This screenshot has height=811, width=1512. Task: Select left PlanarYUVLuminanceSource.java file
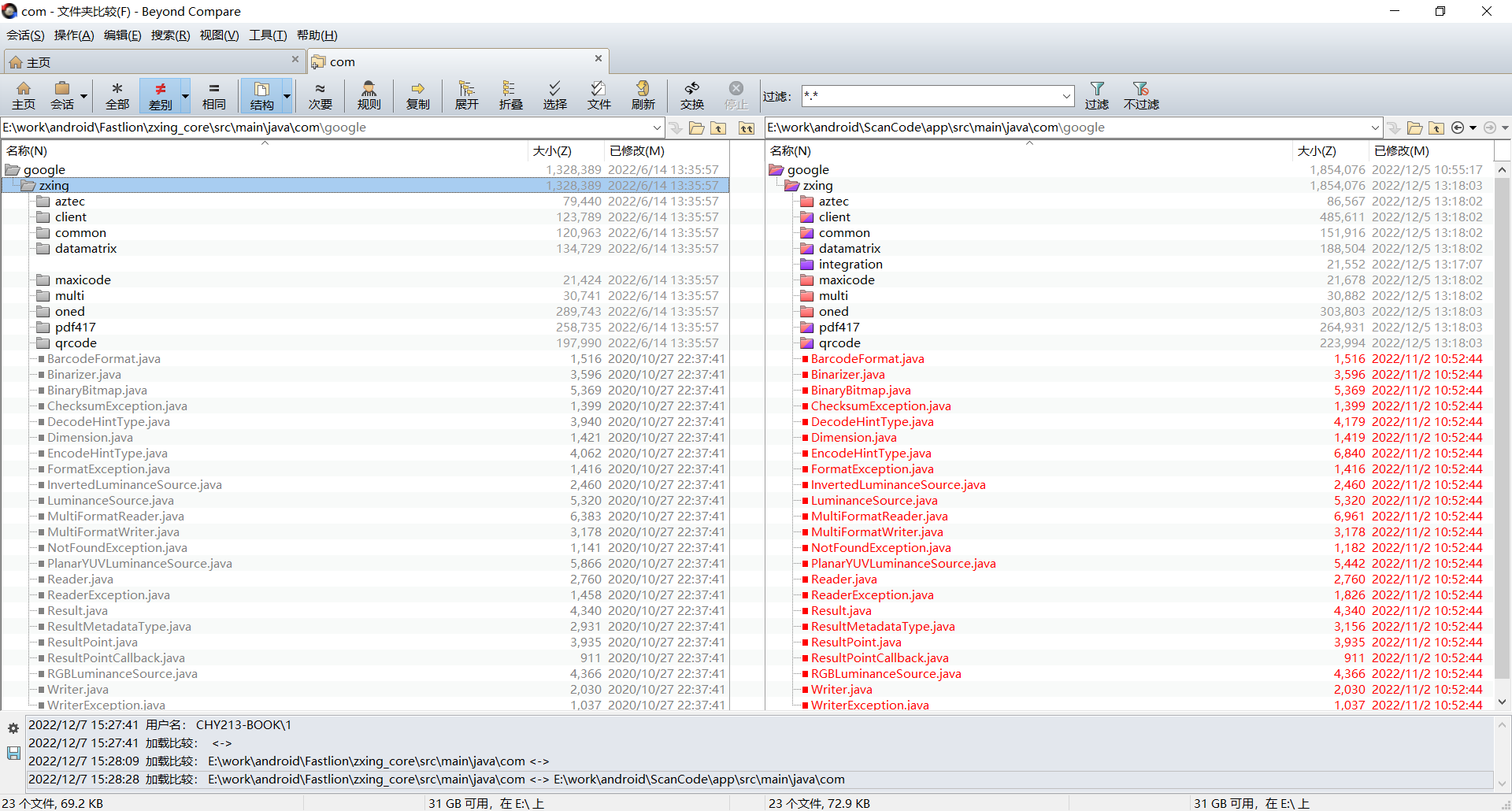tap(139, 564)
